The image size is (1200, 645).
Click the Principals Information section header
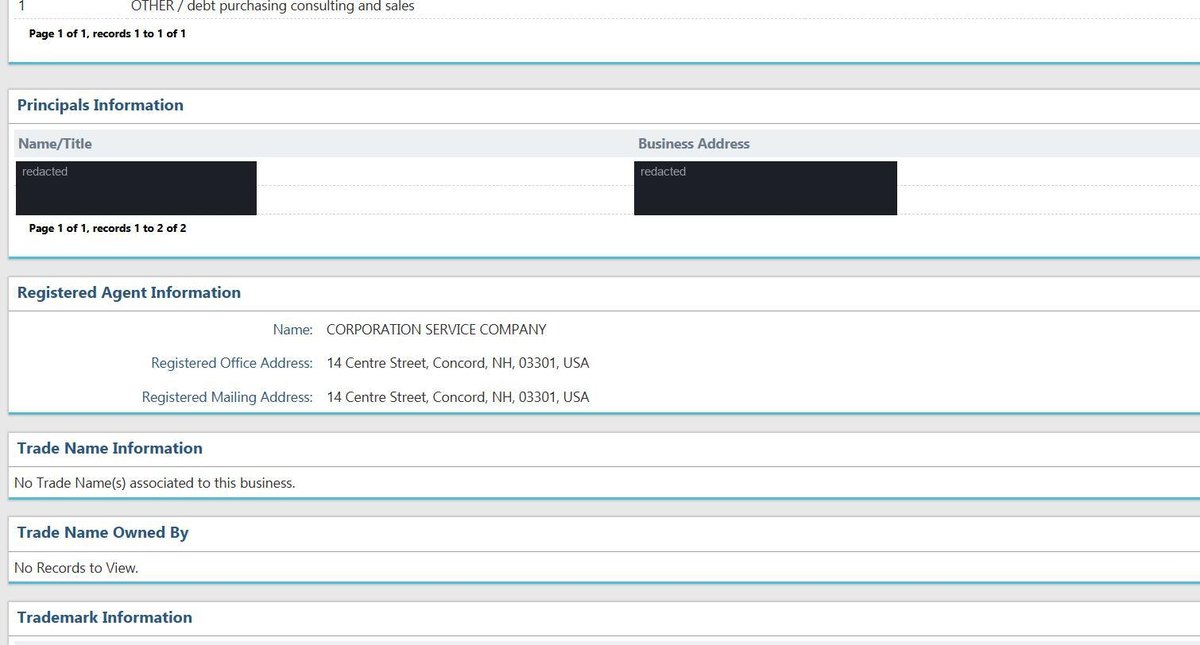click(x=100, y=105)
